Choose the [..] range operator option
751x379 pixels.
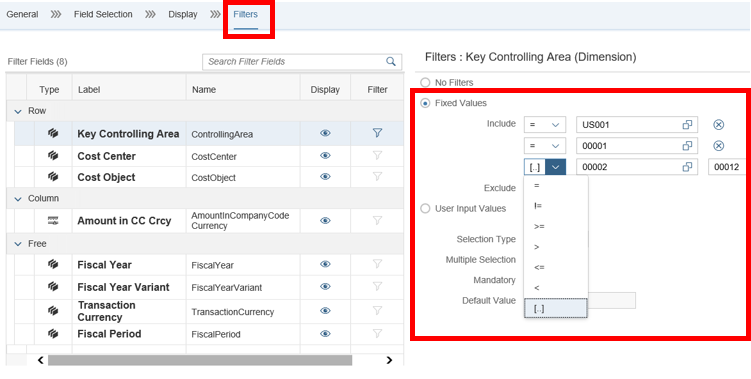click(x=556, y=309)
